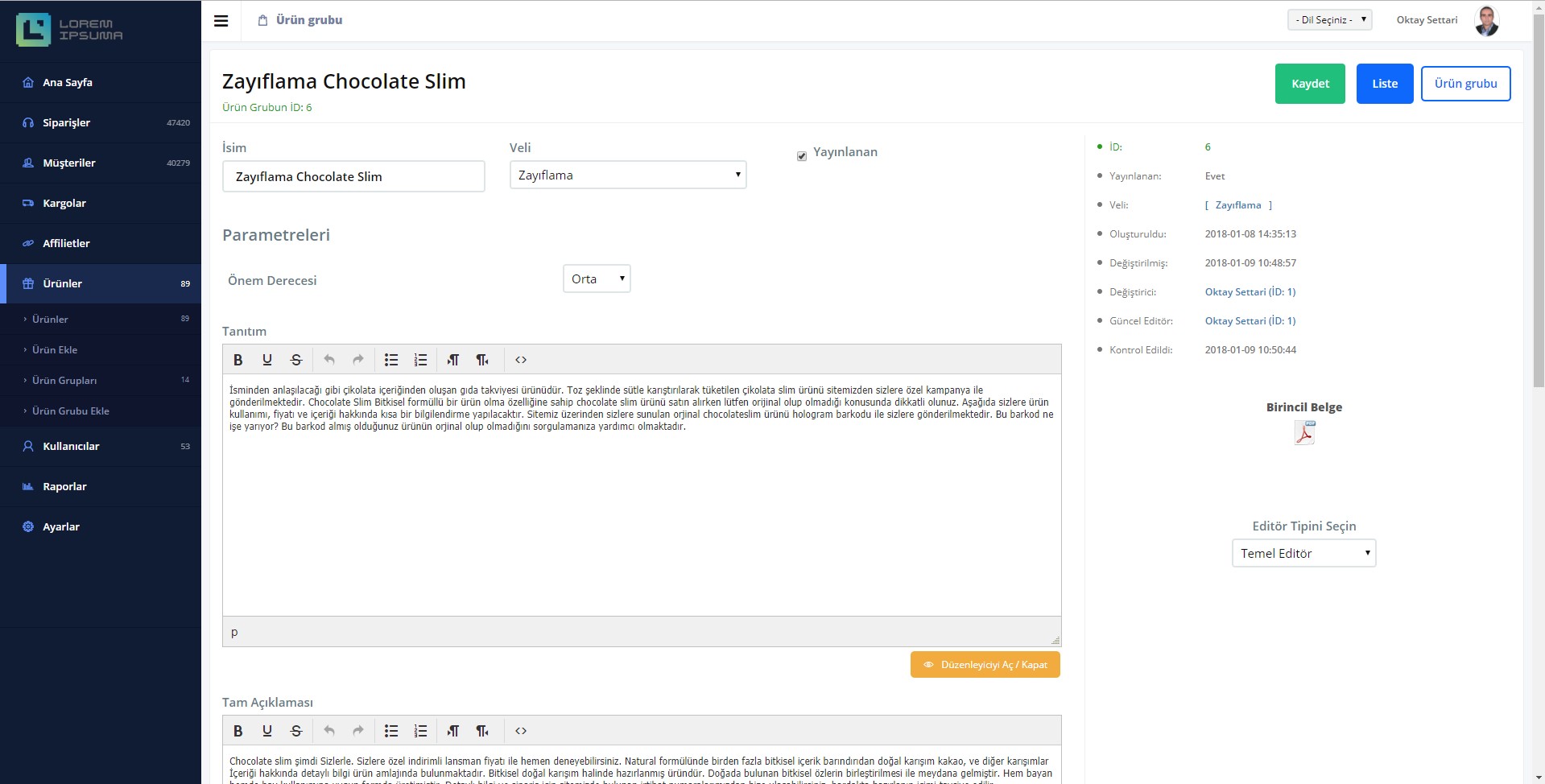This screenshot has height=784, width=1545.
Task: Expand the Editör Tipini Seçin dropdown
Action: 1303,553
